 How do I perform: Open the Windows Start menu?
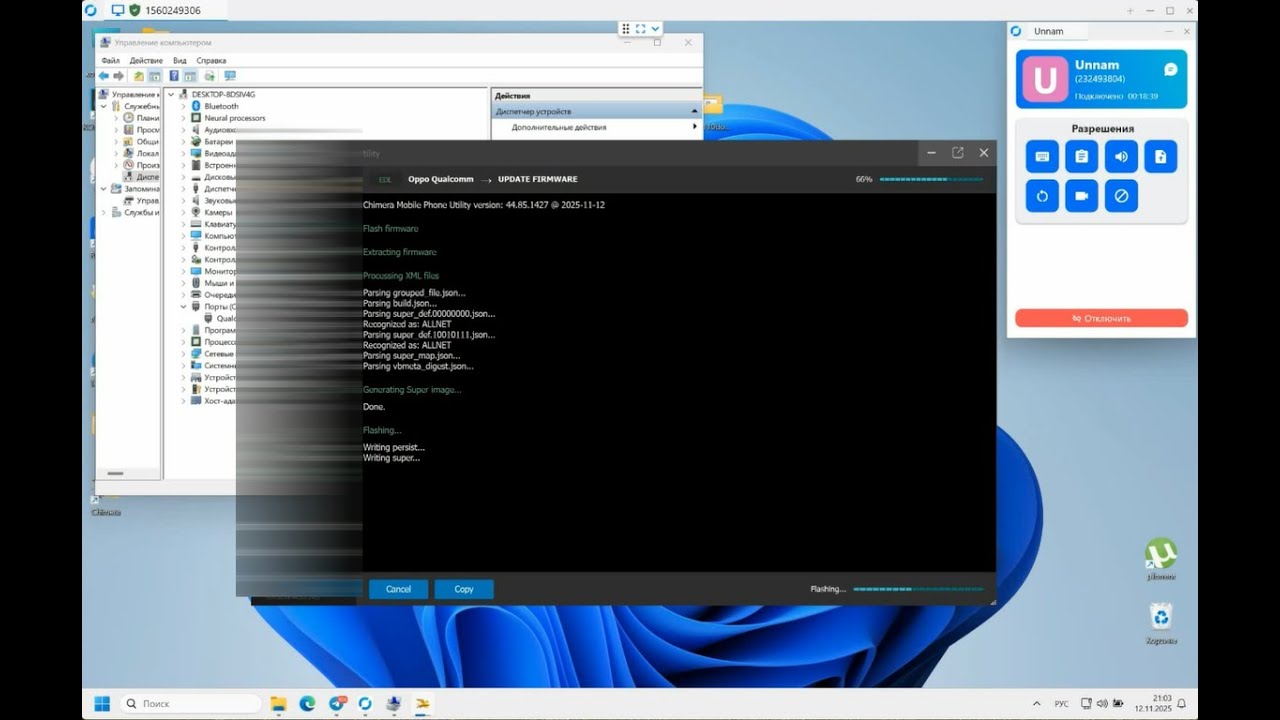tap(102, 703)
